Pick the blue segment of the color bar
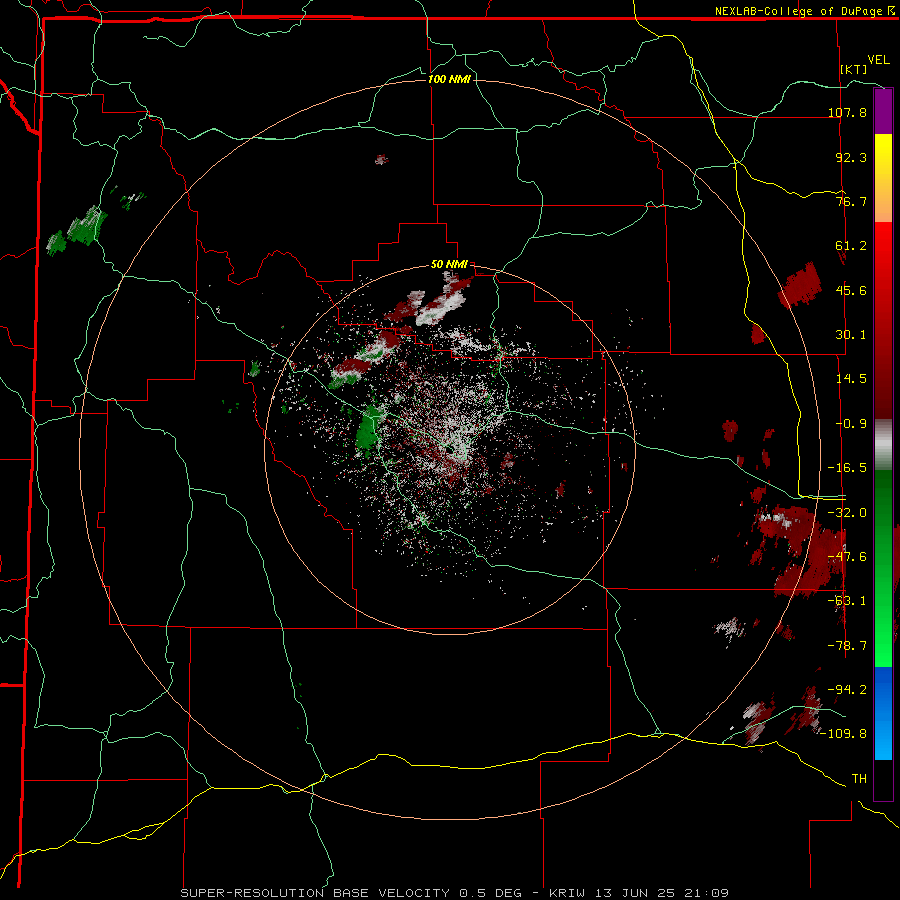900x900 pixels. click(x=883, y=713)
